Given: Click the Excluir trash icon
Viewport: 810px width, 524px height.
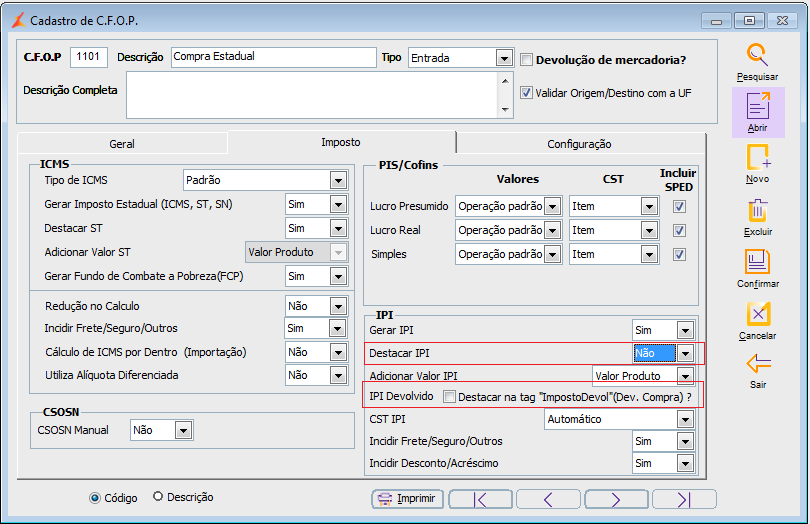Looking at the screenshot, I should (758, 211).
